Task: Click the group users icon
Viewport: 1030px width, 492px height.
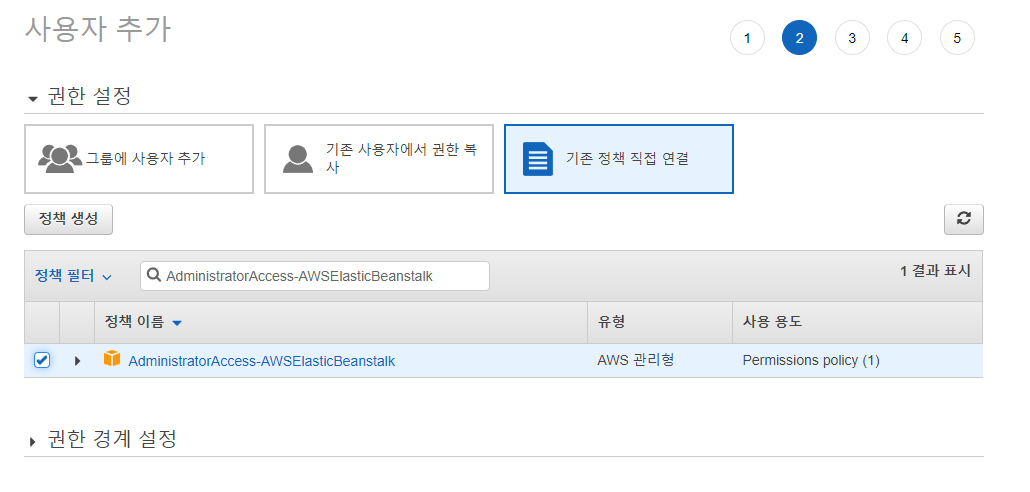Action: [60, 158]
